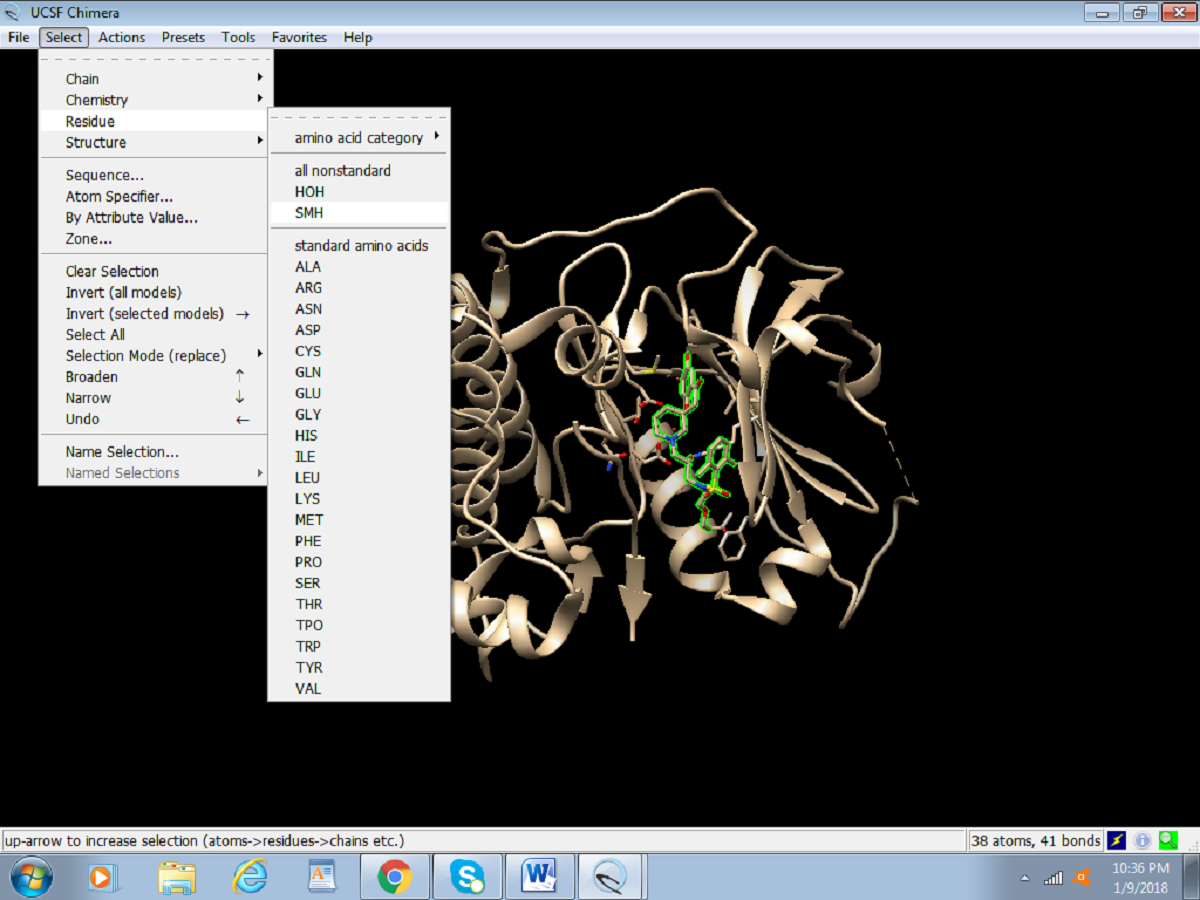Viewport: 1200px width, 900px height.
Task: Select VAL residues
Action: tap(359, 688)
